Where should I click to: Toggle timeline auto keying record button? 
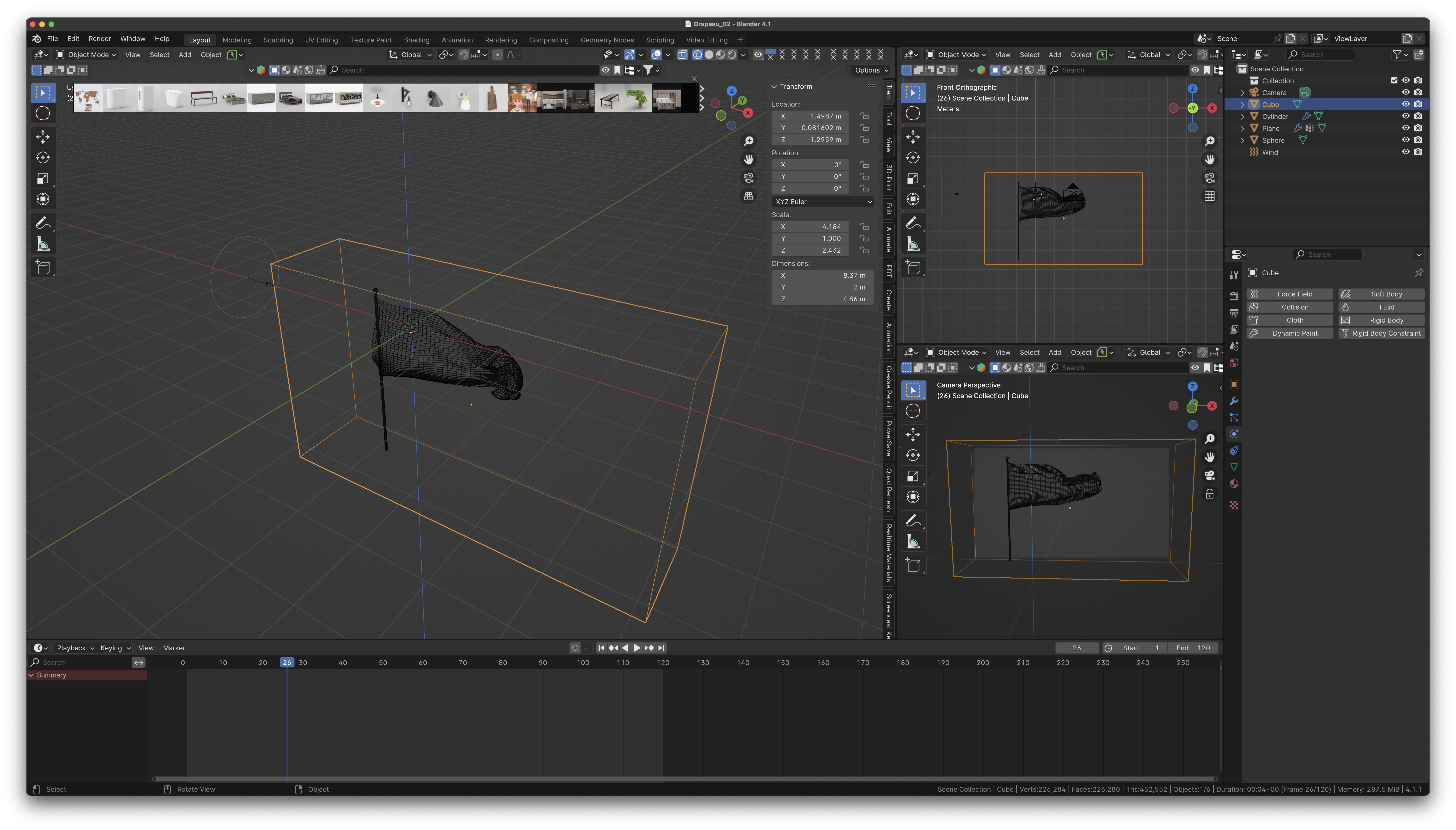pos(575,648)
